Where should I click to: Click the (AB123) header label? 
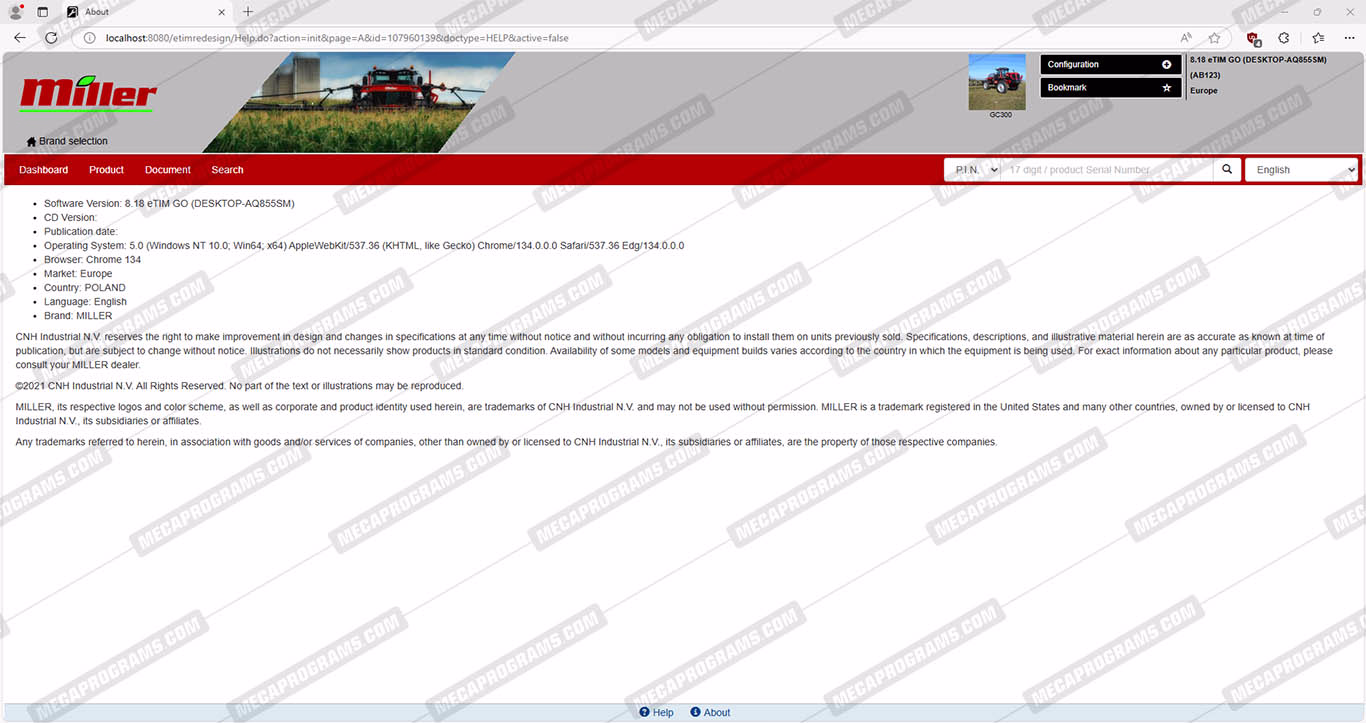point(1205,75)
